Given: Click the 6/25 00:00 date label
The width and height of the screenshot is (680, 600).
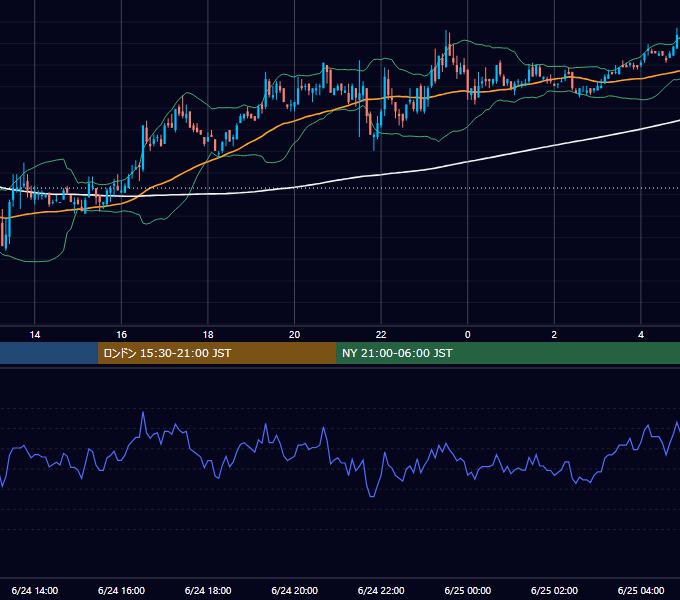Looking at the screenshot, I should (468, 590).
